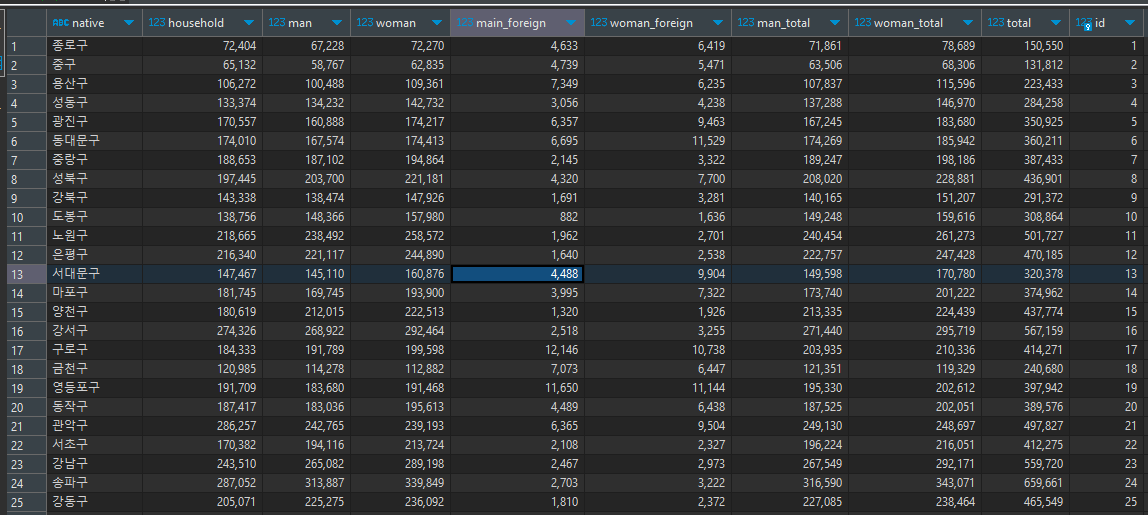Click the 123 icon beside woman header
The image size is (1148, 515).
[x=365, y=23]
